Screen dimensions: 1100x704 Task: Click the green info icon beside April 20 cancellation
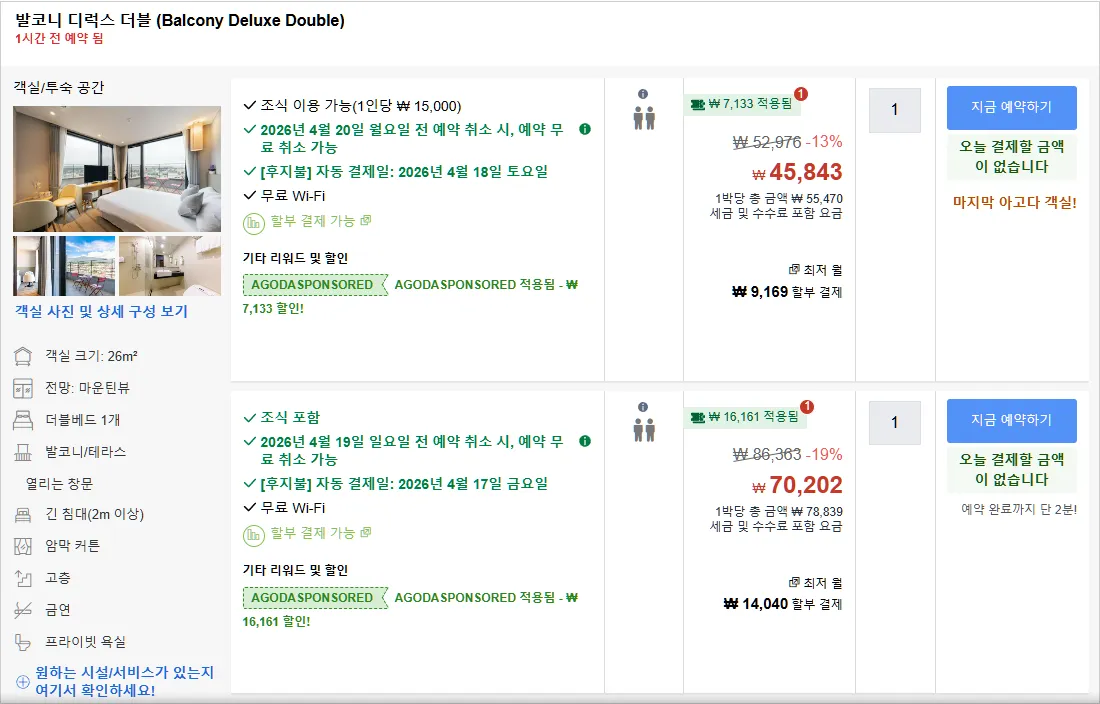pyautogui.click(x=584, y=129)
